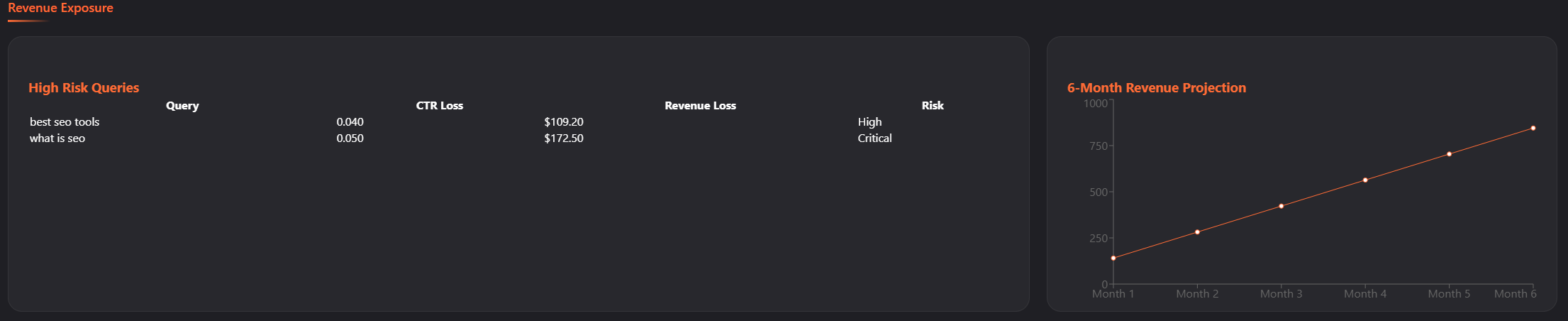Click the High risk label
Image resolution: width=1568 pixels, height=321 pixels.
point(869,122)
